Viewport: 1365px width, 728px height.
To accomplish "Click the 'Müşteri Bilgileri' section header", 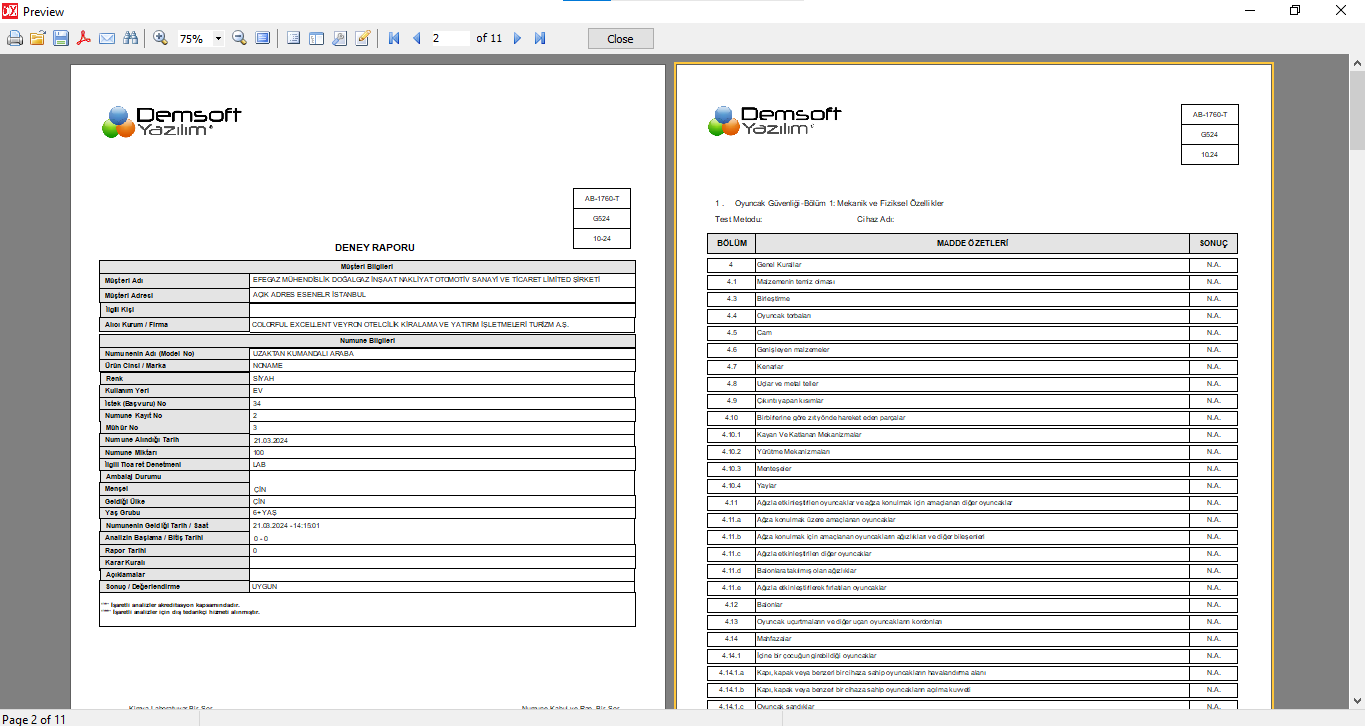I will pos(368,267).
